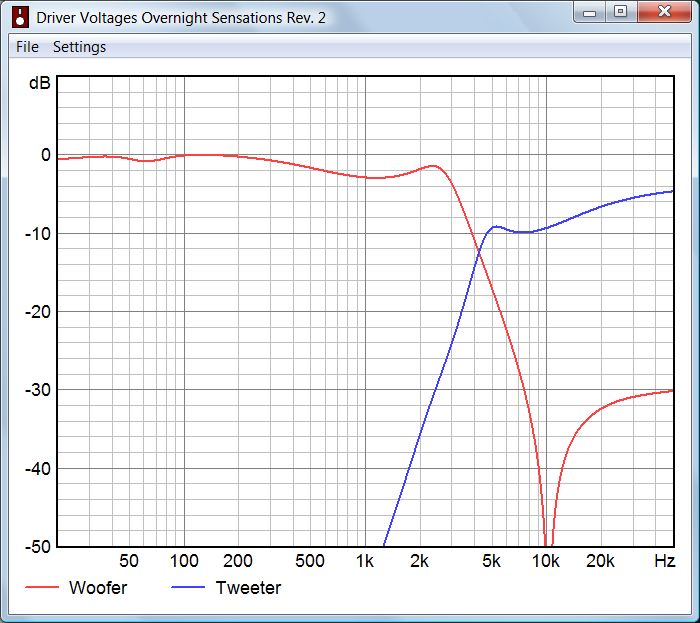Close the Driver Voltages window
The height and width of the screenshot is (623, 700).
(664, 12)
